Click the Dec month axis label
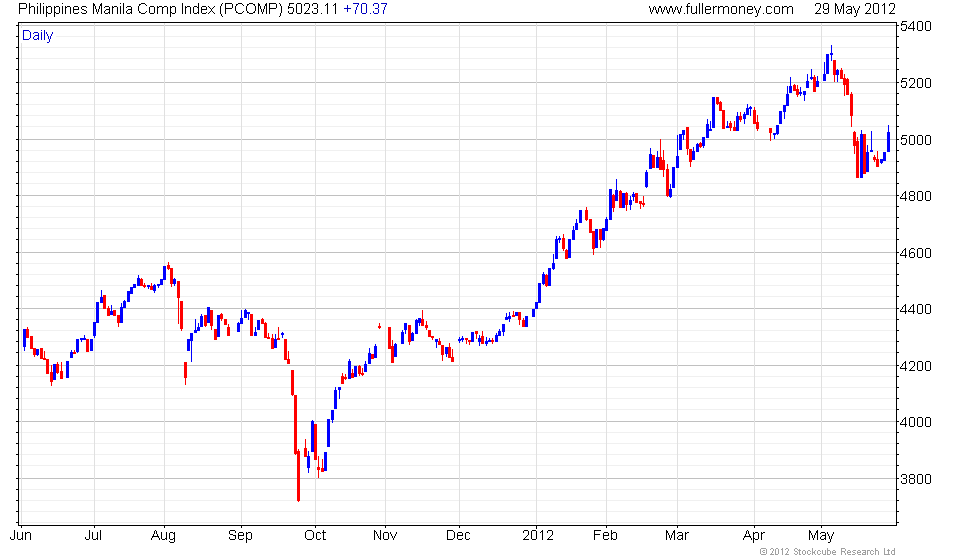Screen dimensions: 980x560 click(x=458, y=536)
